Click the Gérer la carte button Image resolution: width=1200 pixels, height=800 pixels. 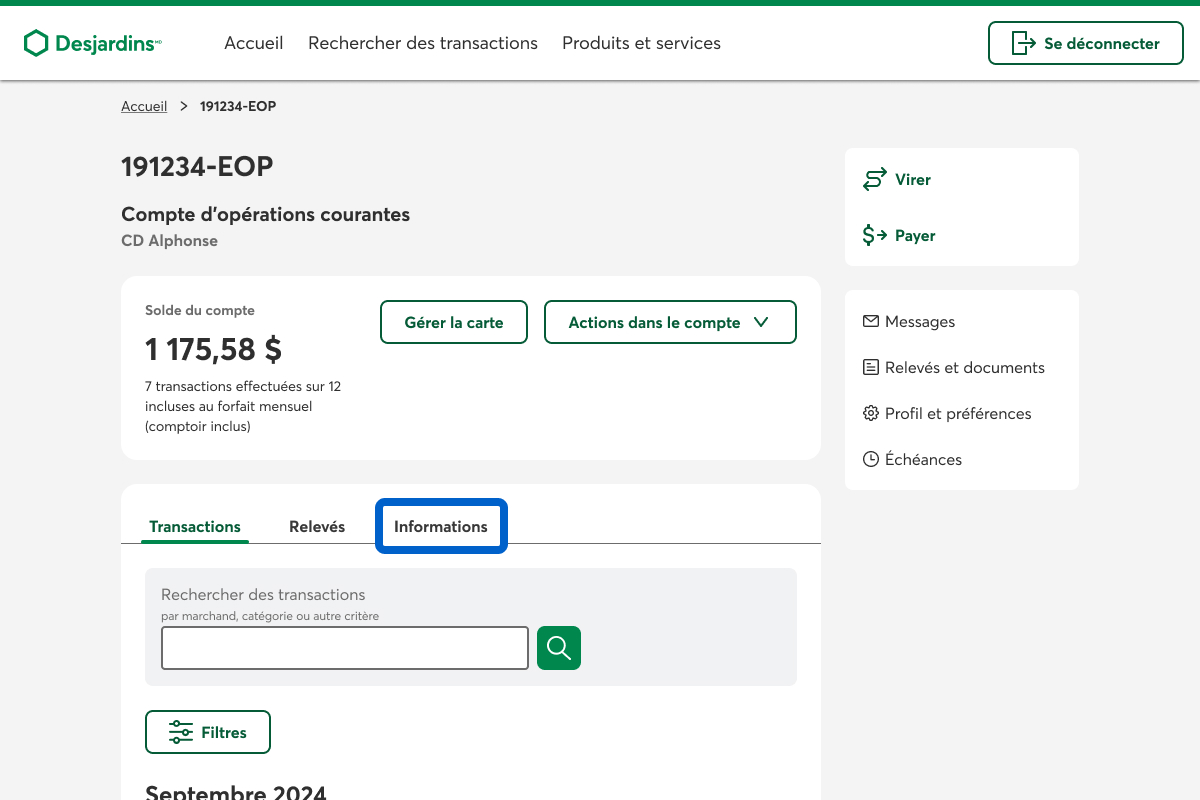[454, 322]
